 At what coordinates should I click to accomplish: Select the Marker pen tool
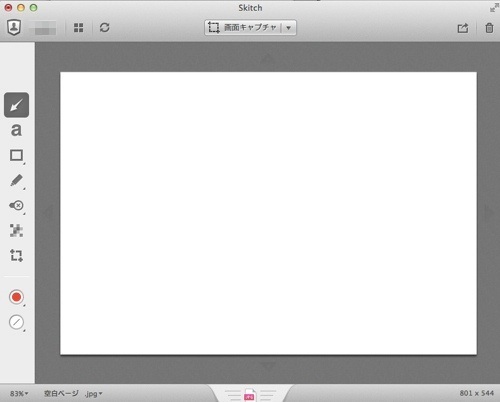click(16, 180)
